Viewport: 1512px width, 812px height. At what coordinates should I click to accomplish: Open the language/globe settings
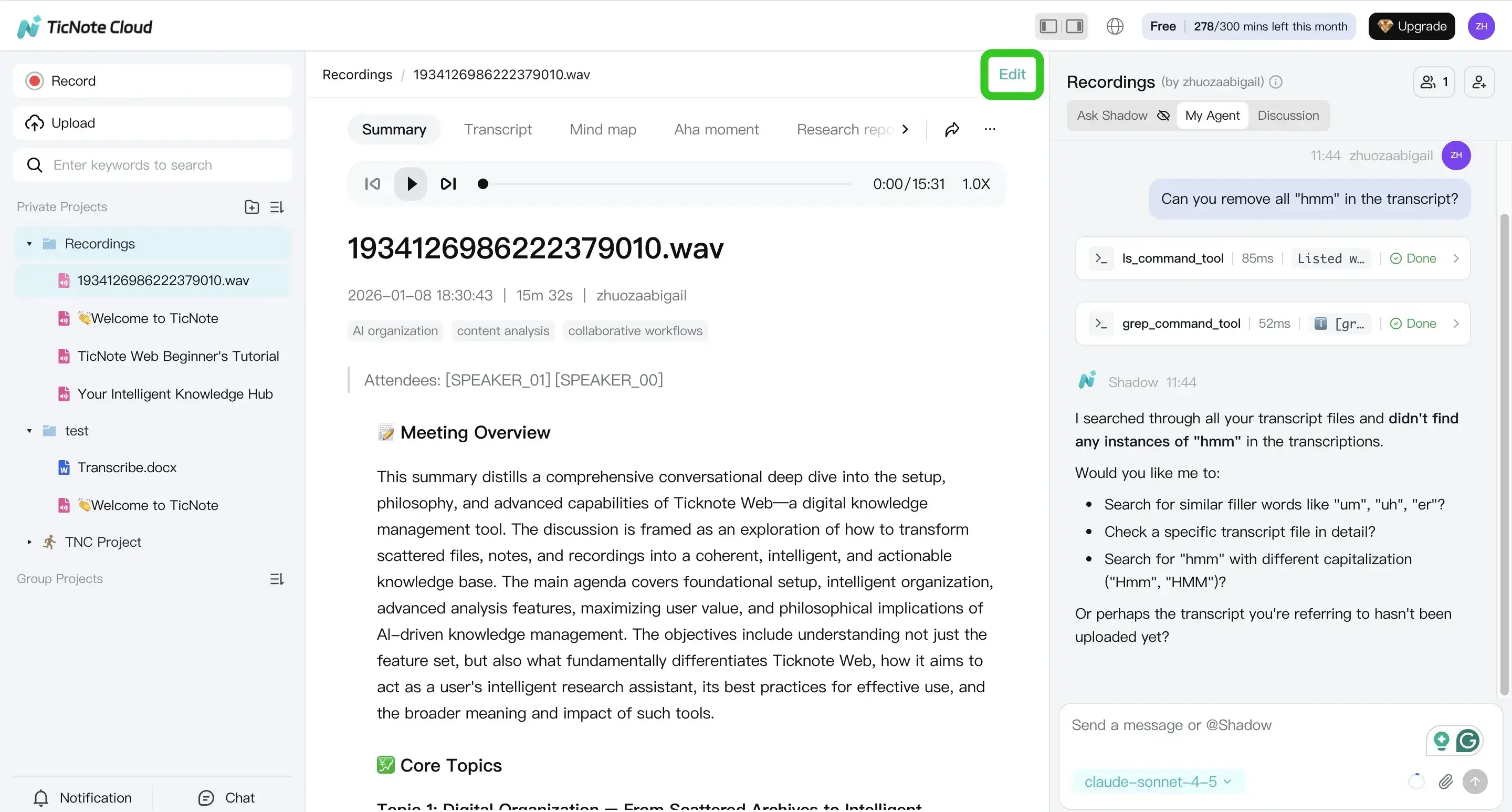click(x=1114, y=26)
